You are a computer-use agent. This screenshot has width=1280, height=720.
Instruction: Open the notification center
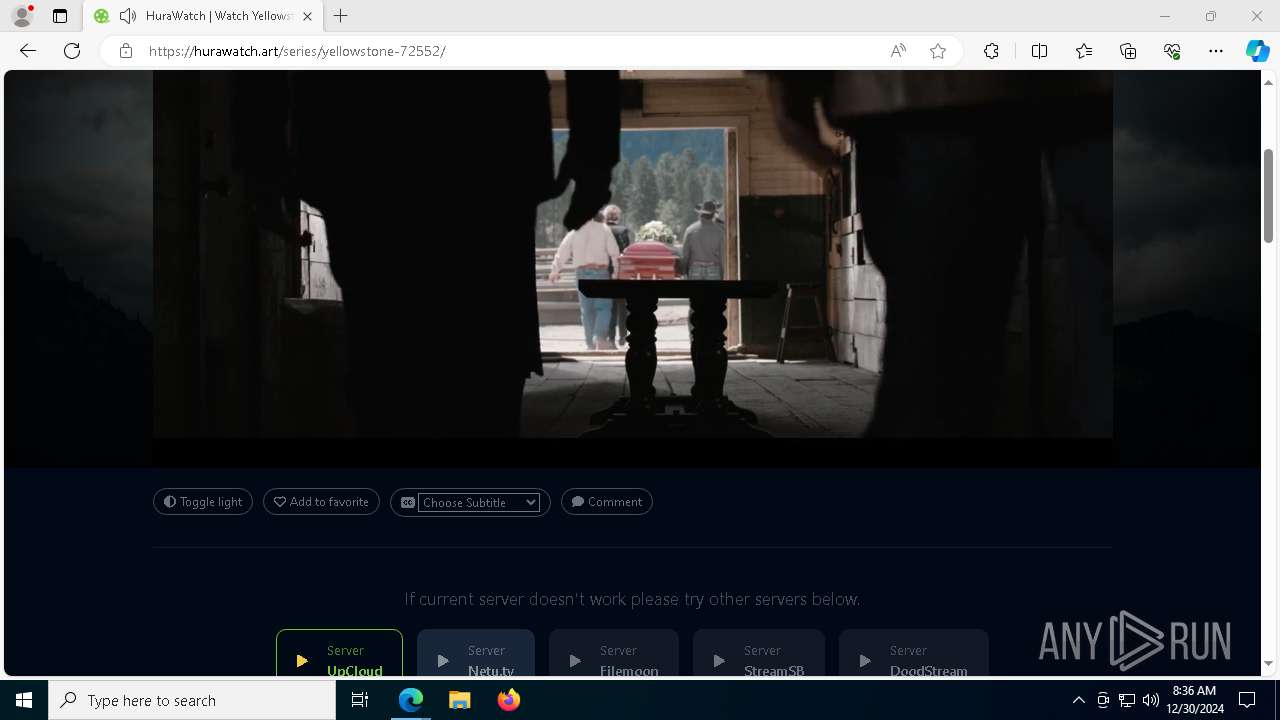click(1247, 700)
